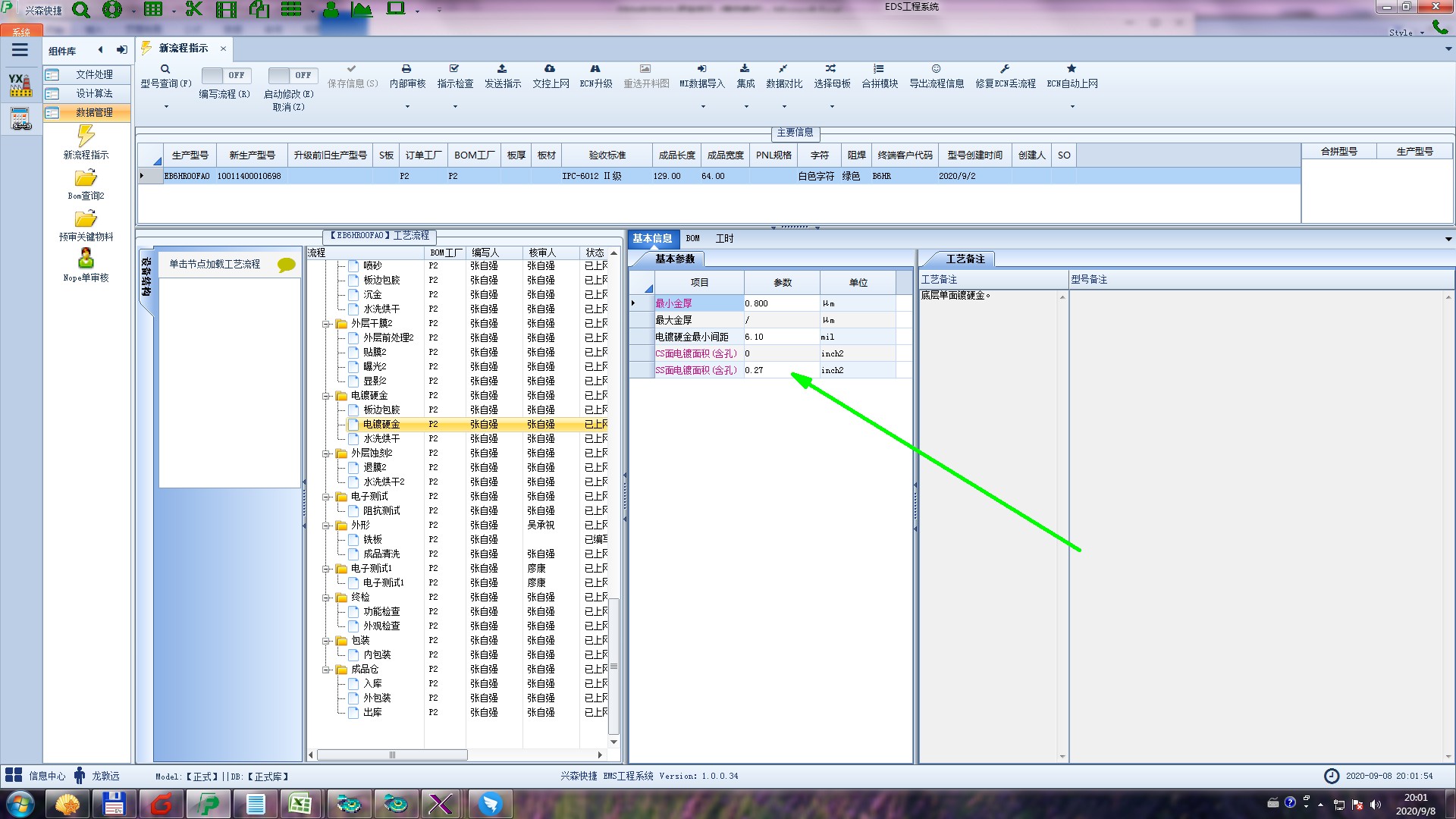
Task: Click the 合拼模块 list icon
Action: click(879, 69)
